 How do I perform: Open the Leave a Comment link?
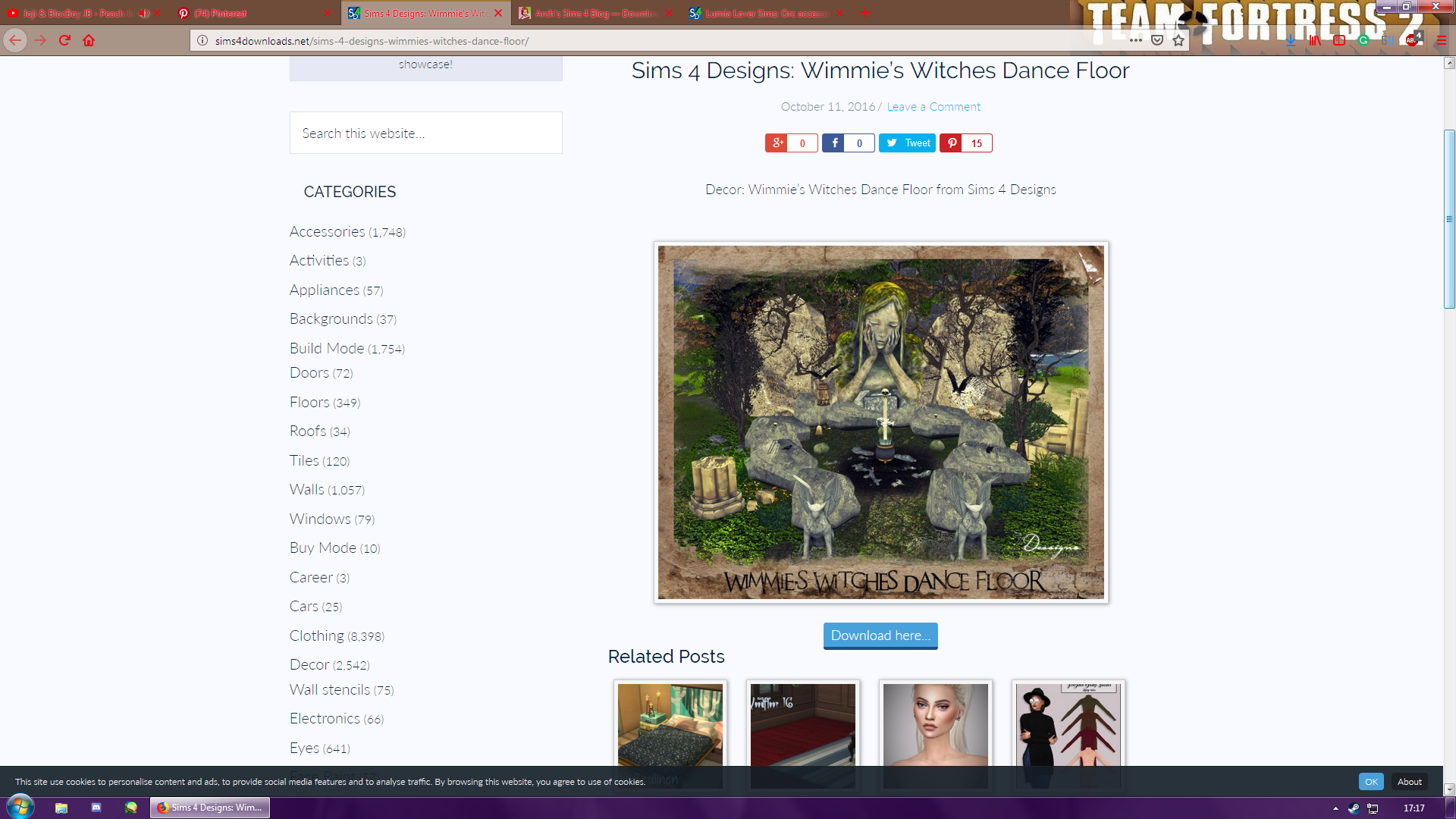934,107
